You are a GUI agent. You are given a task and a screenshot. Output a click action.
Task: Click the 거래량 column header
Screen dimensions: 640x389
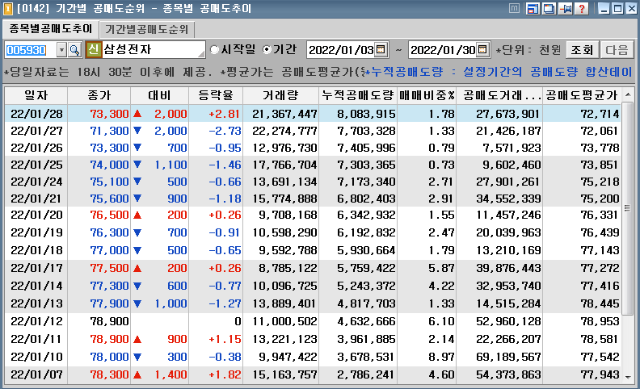(x=280, y=96)
